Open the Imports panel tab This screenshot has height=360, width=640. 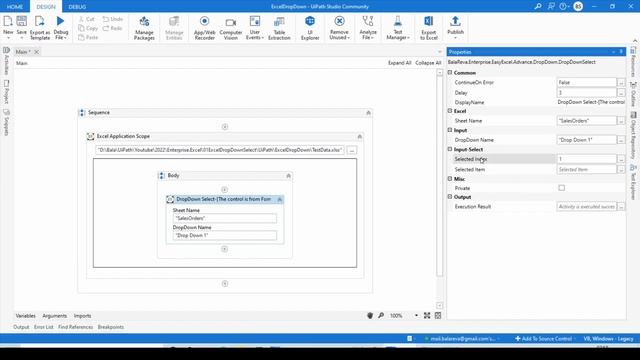point(82,316)
